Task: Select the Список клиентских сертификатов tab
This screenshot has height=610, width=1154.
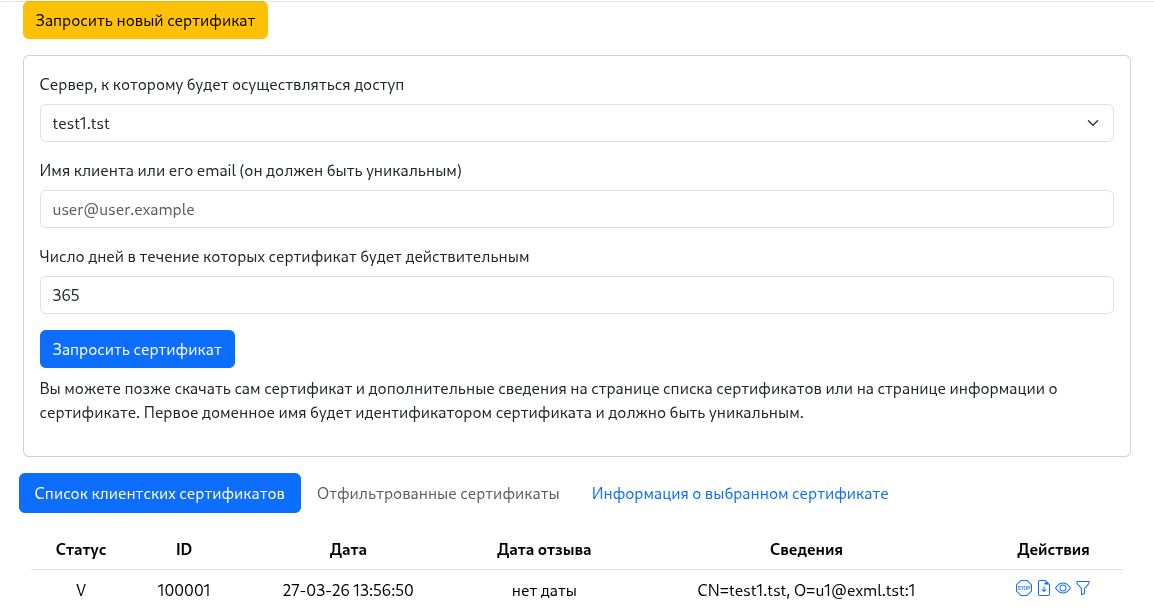Action: tap(159, 492)
